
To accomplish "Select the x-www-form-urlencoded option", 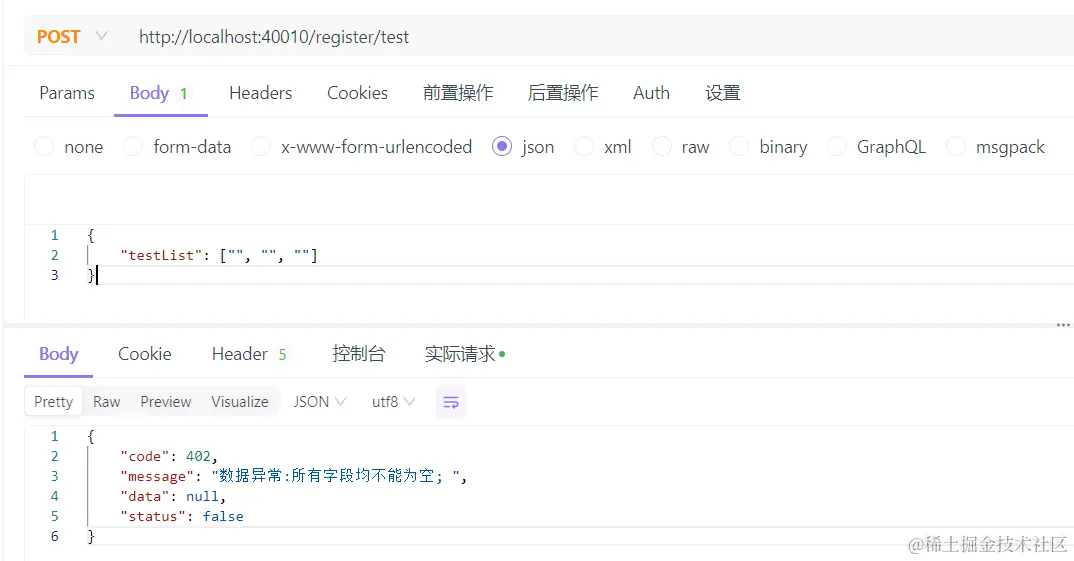I will tap(362, 147).
